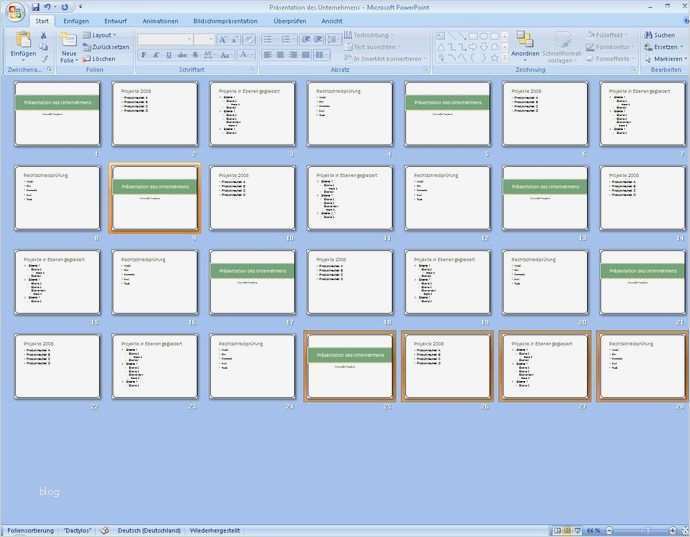The height and width of the screenshot is (537, 690).
Task: Save with the quick access floppy icon
Action: coord(36,7)
